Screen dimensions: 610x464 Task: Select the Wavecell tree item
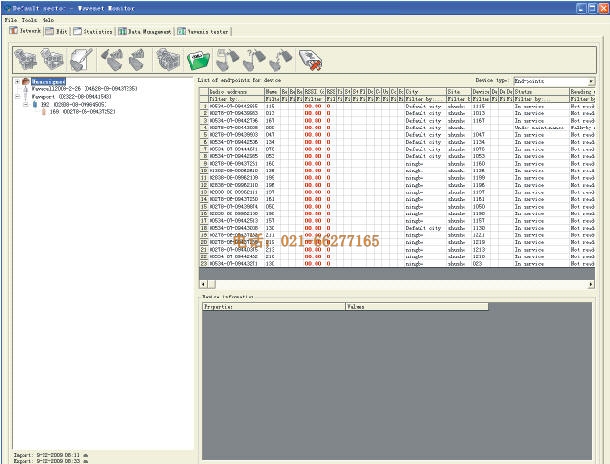pos(84,89)
